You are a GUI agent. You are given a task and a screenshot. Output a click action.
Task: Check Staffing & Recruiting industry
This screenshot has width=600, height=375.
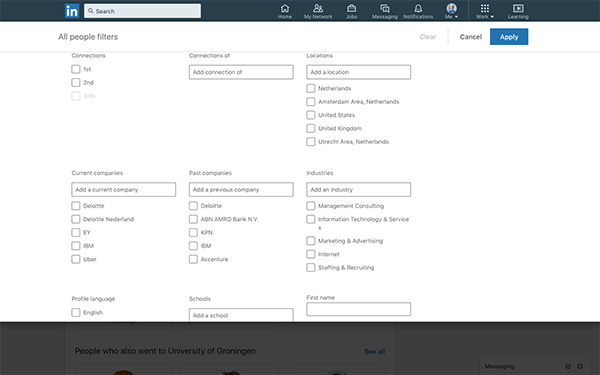click(x=311, y=267)
